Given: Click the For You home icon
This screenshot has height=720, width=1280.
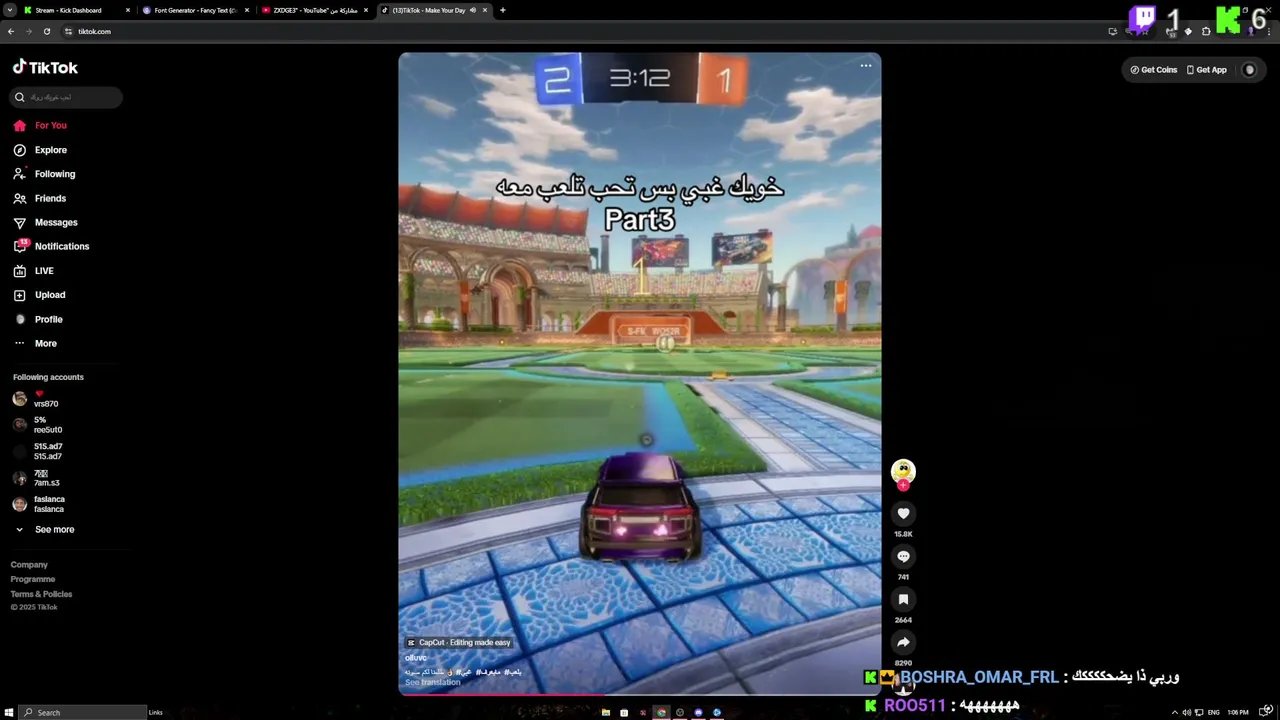Looking at the screenshot, I should tap(19, 125).
